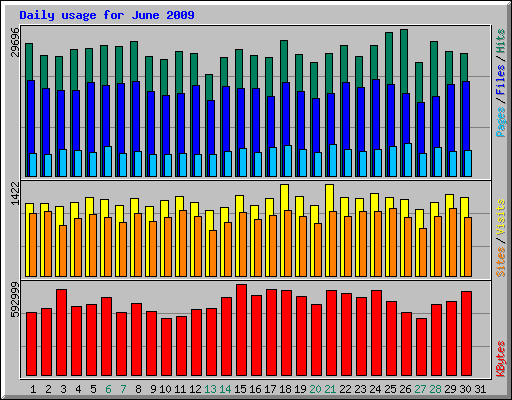
Task: Select the green Hits bar for day 26
Action: click(404, 62)
